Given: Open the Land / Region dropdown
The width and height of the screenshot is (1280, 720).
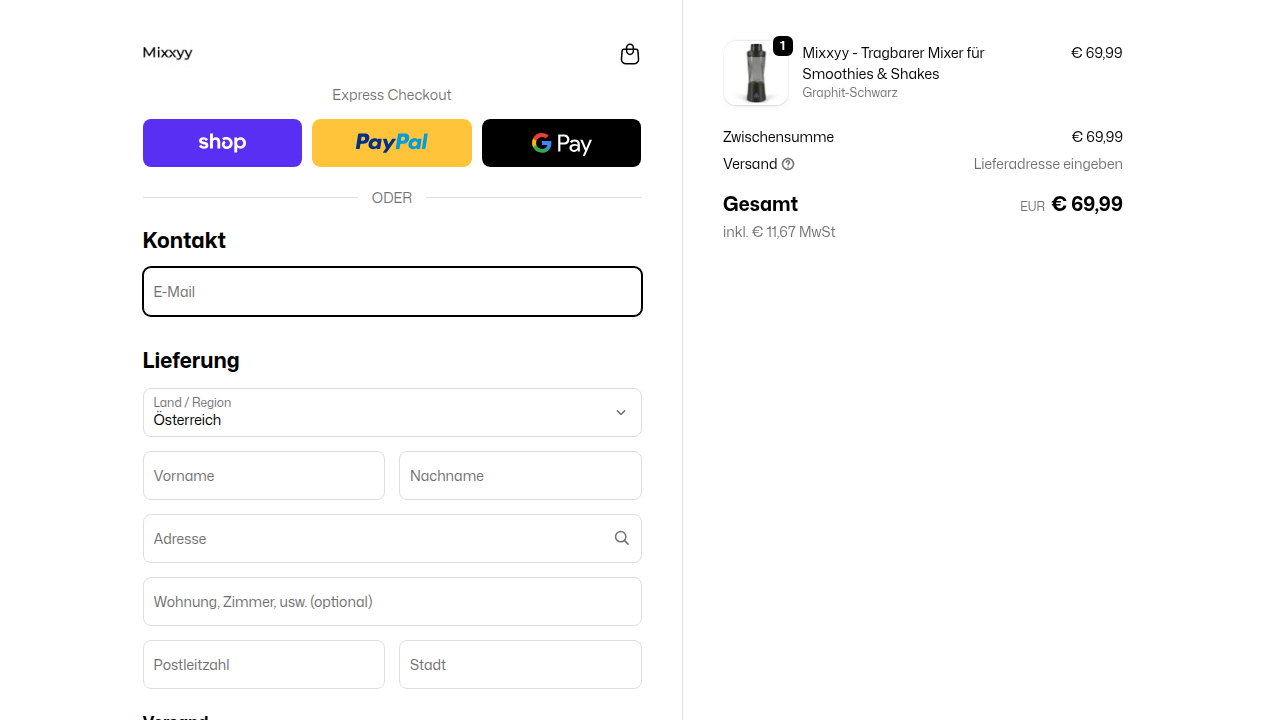Looking at the screenshot, I should [392, 412].
